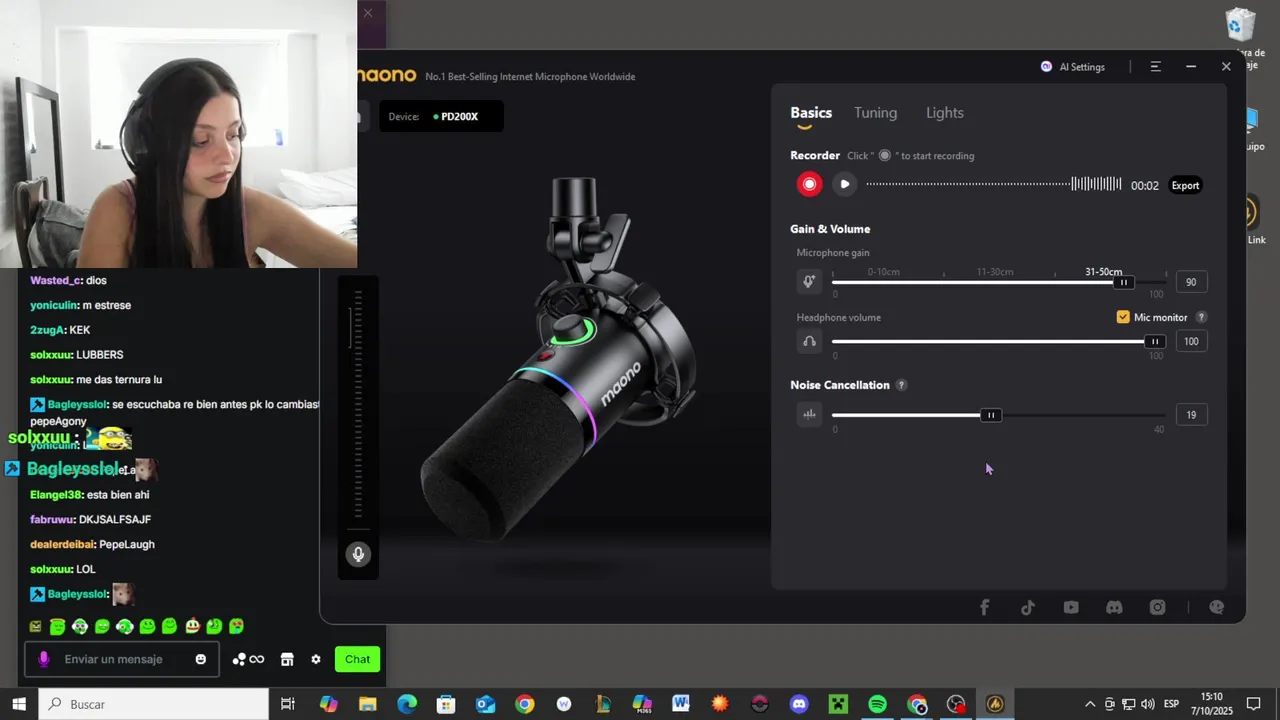Click the microphone gain value field showing 90
This screenshot has width=1280, height=720.
[x=1191, y=282]
